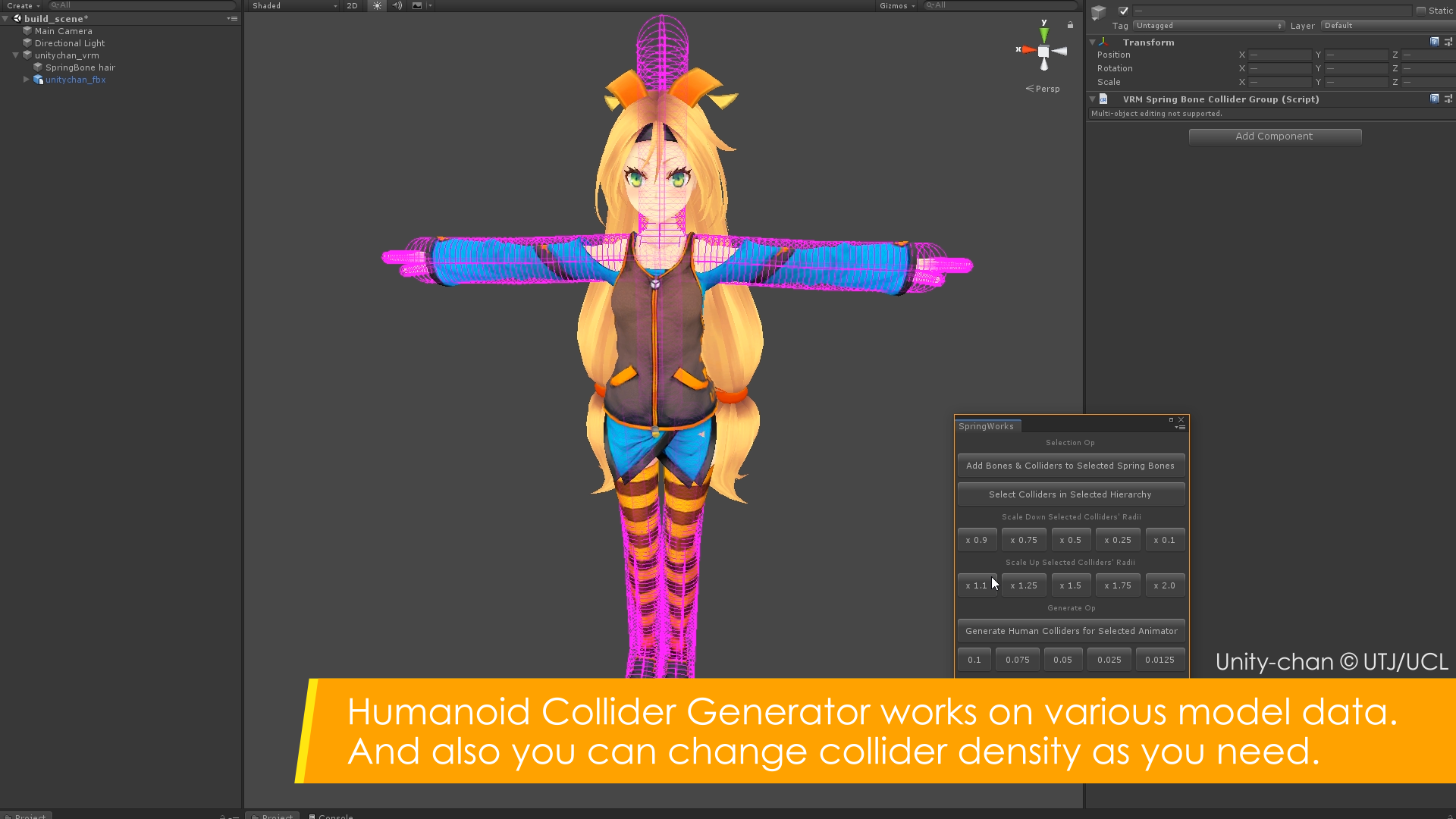Open the hierarchy panel options icon
Screen dimensions: 1456x819
point(232,18)
